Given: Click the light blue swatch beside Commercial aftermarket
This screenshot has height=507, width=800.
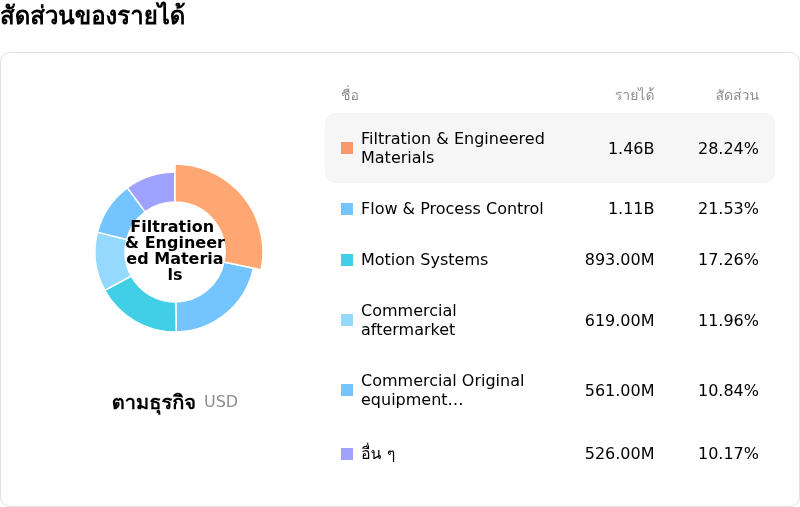Looking at the screenshot, I should pos(347,320).
